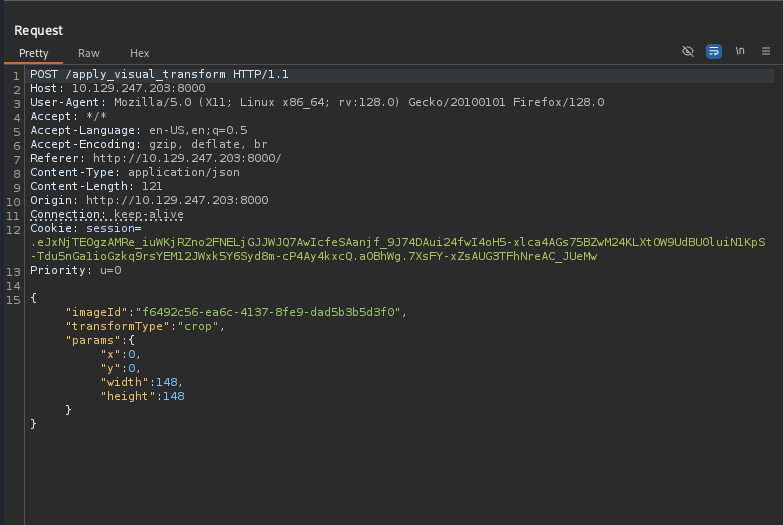Switch to the Raw tab
The height and width of the screenshot is (525, 783).
click(89, 53)
